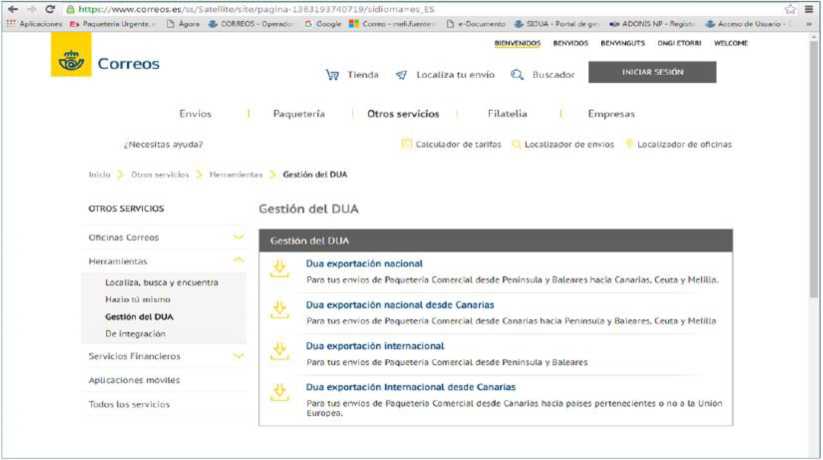
Task: Expand the Servicios Financieros sidebar section
Action: pos(238,356)
